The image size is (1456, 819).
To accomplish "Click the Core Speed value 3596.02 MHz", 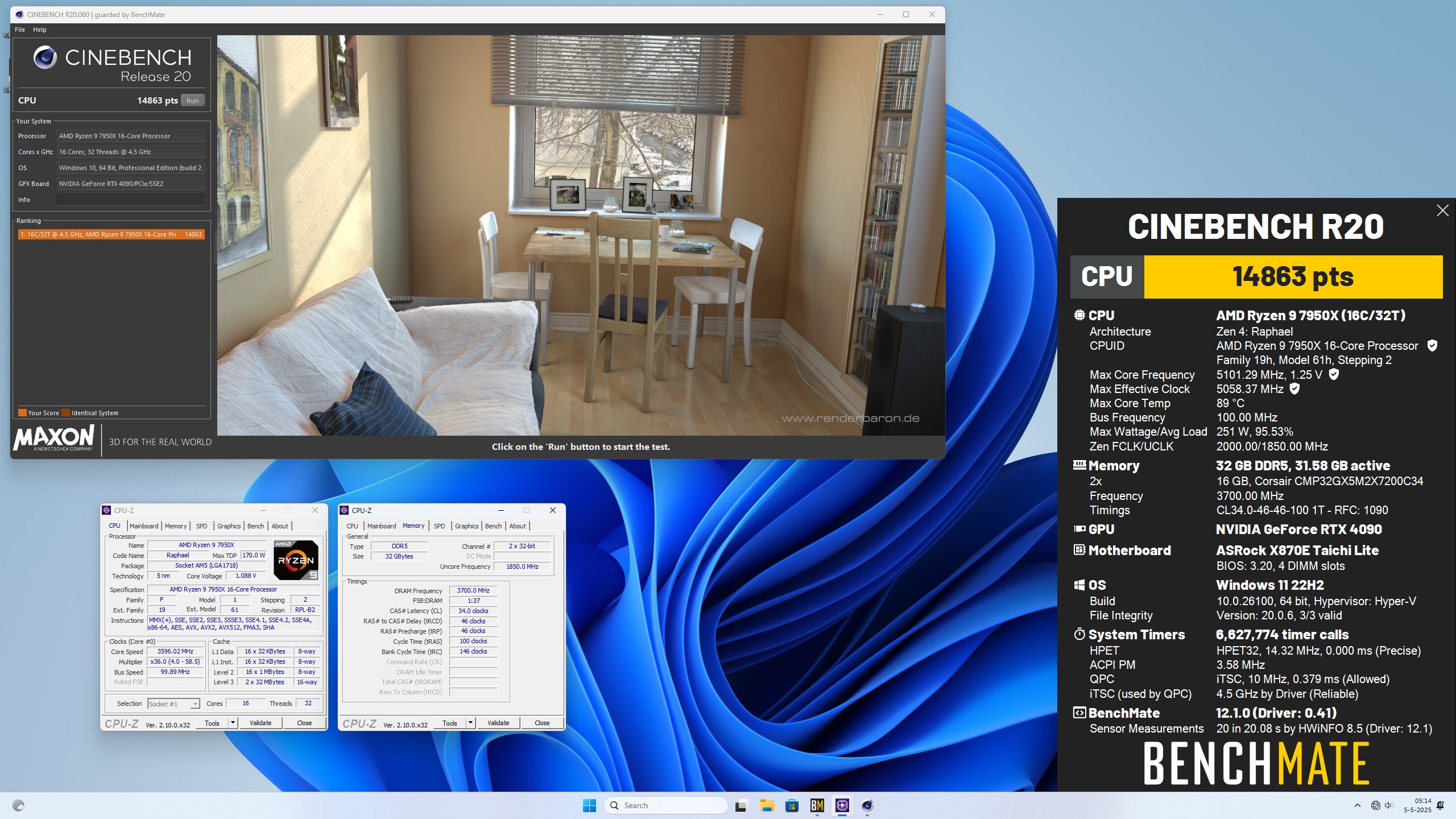I will click(x=175, y=652).
